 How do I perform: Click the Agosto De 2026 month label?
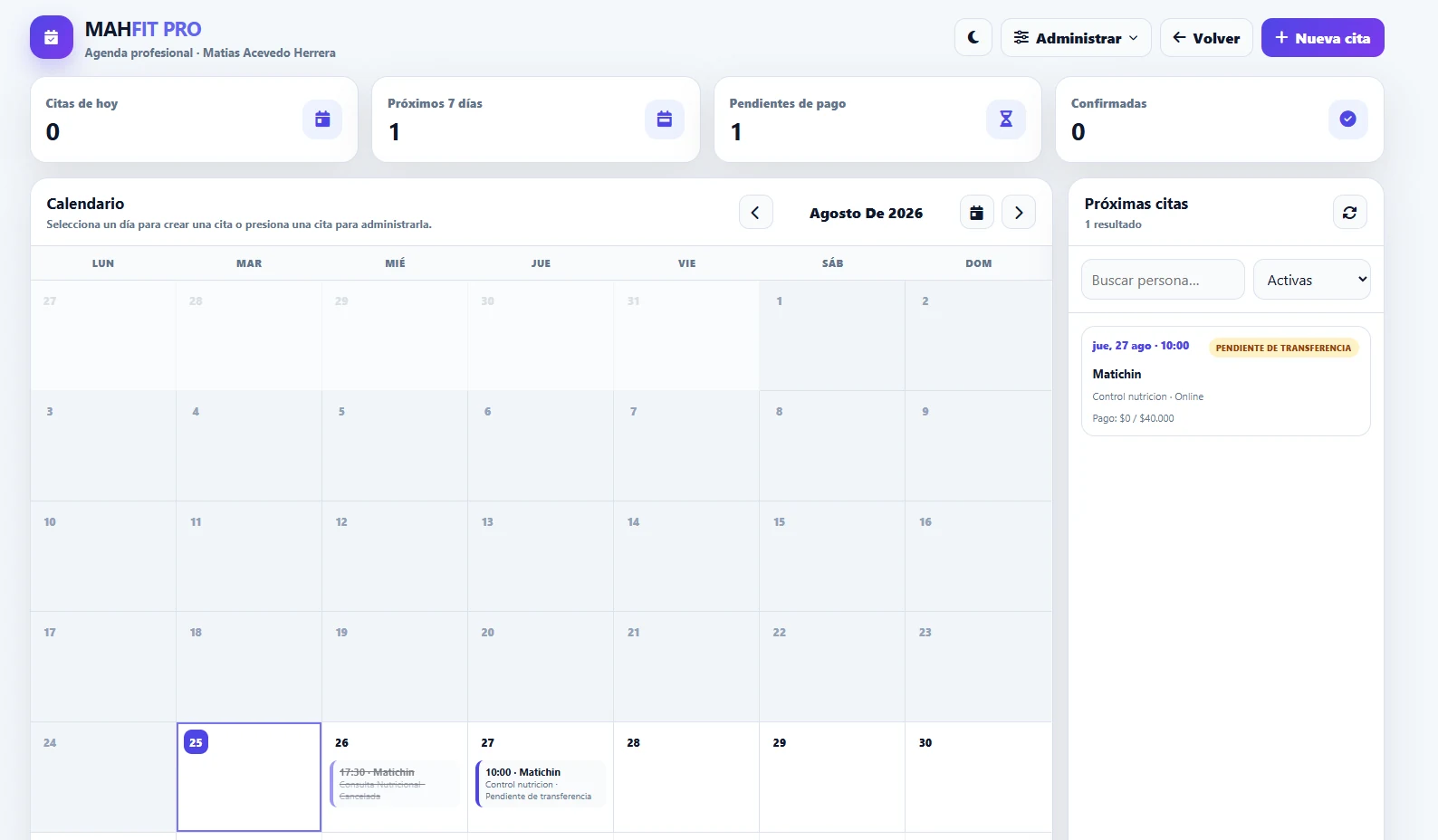866,213
